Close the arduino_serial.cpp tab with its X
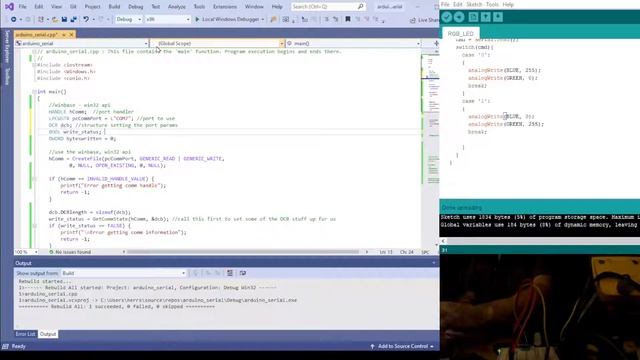640x360 pixels. (x=71, y=35)
